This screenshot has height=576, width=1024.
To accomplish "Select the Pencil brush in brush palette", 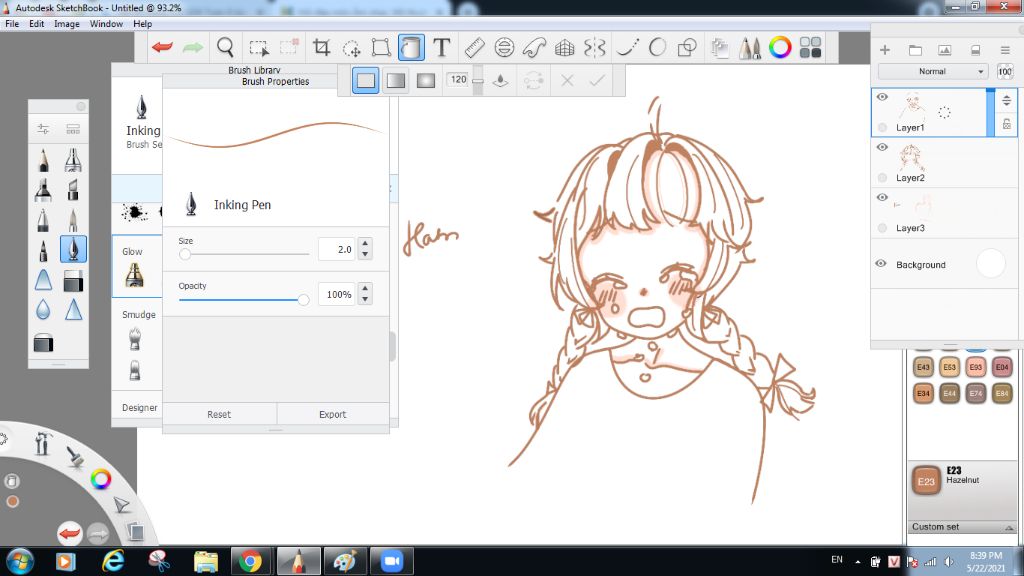I will click(43, 159).
